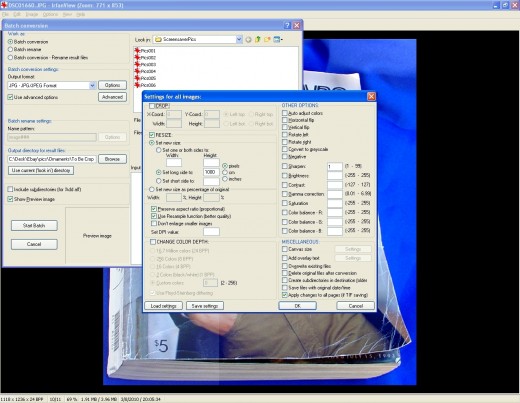Enable Canvas size checkbox
This screenshot has width=520, height=403.
285,249
